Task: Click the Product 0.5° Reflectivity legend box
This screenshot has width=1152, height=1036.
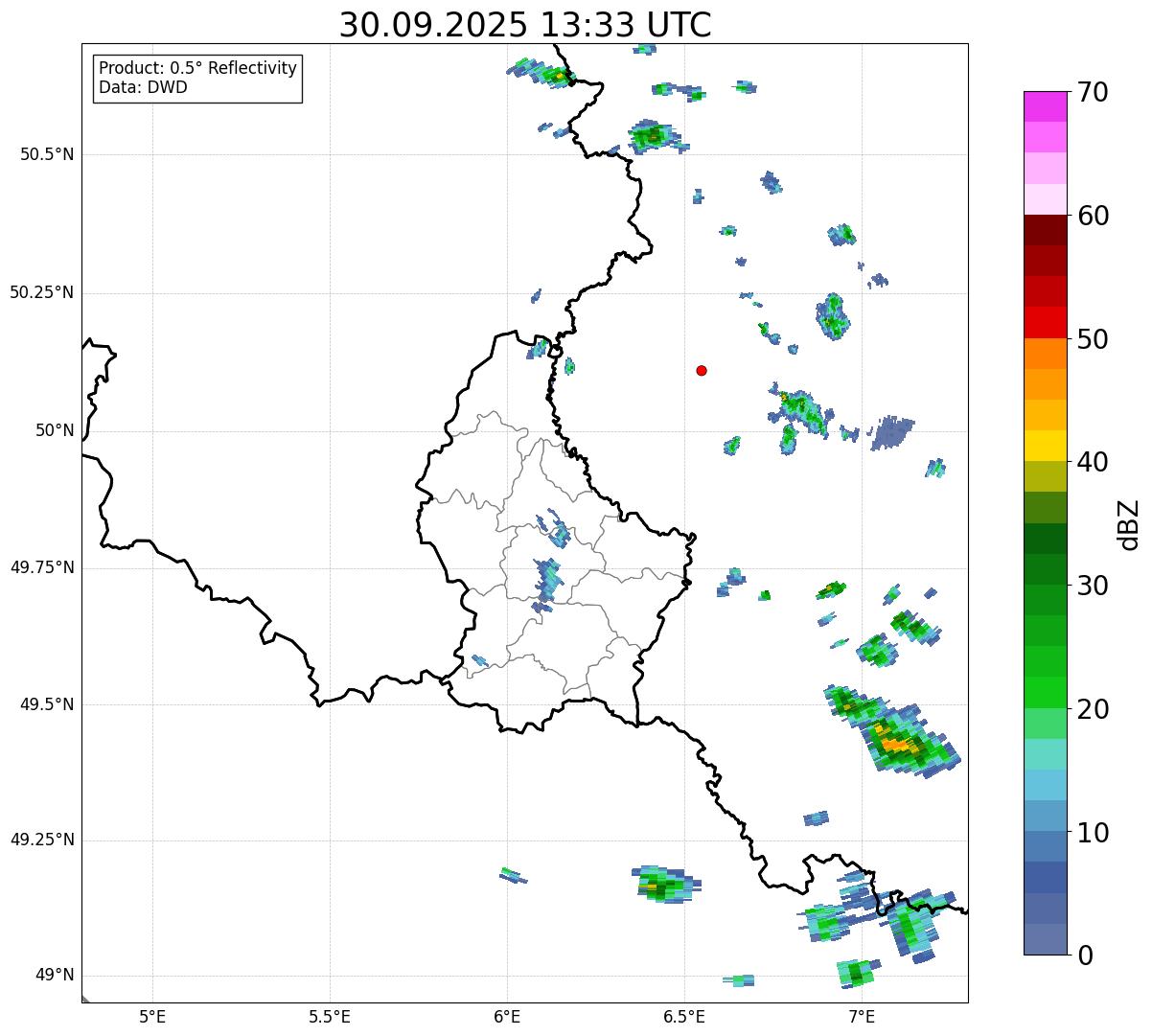Action: pyautogui.click(x=197, y=79)
